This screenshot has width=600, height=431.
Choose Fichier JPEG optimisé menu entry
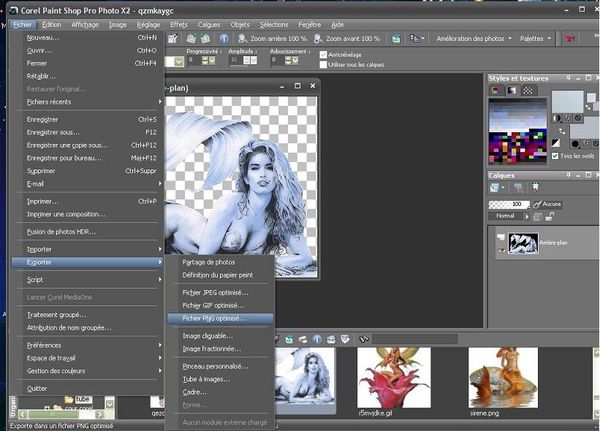[220, 293]
